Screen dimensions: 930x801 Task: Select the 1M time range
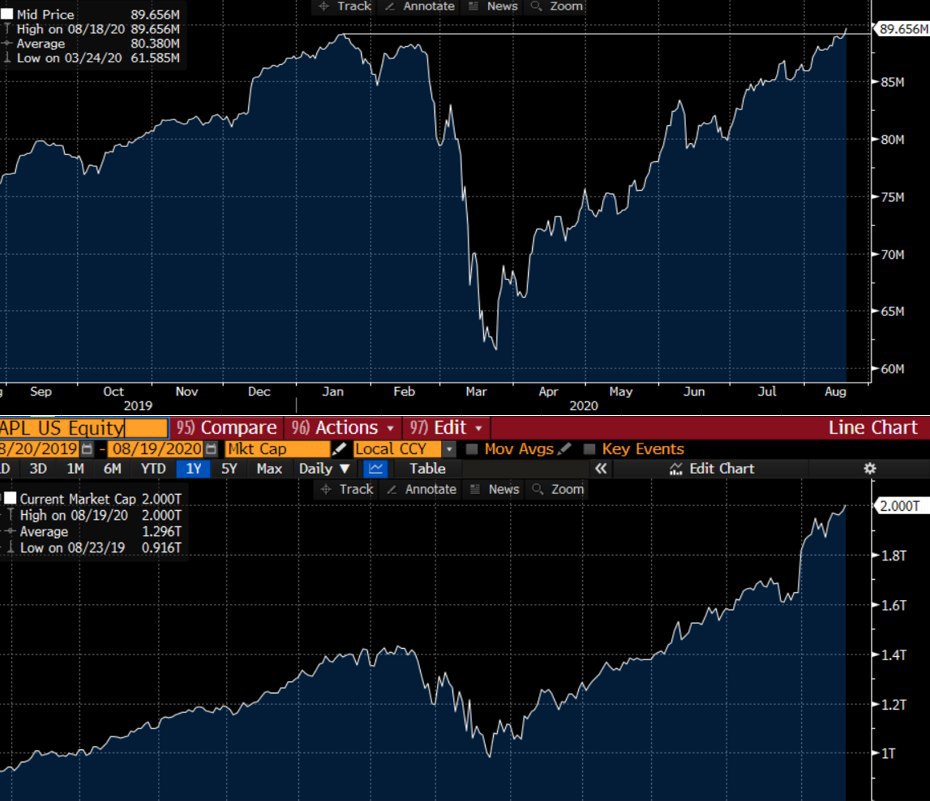(x=75, y=468)
